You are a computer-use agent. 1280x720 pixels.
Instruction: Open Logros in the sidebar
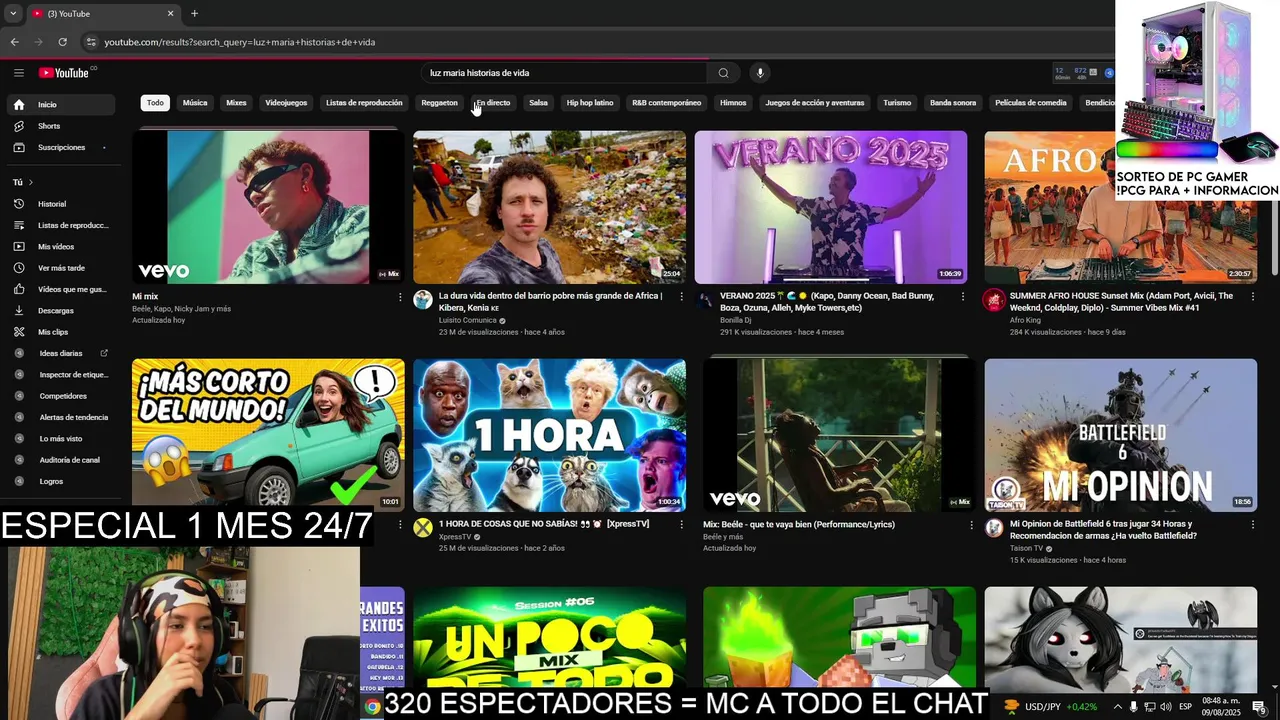coord(62,481)
